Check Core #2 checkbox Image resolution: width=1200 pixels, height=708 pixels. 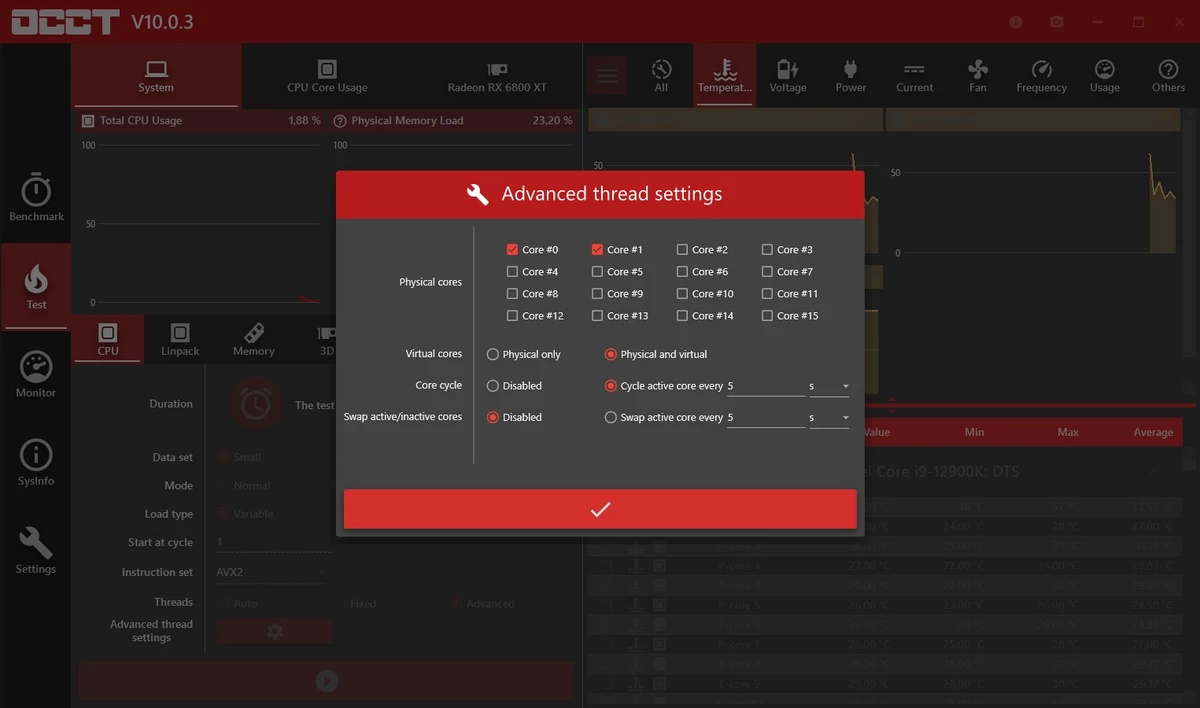(682, 250)
